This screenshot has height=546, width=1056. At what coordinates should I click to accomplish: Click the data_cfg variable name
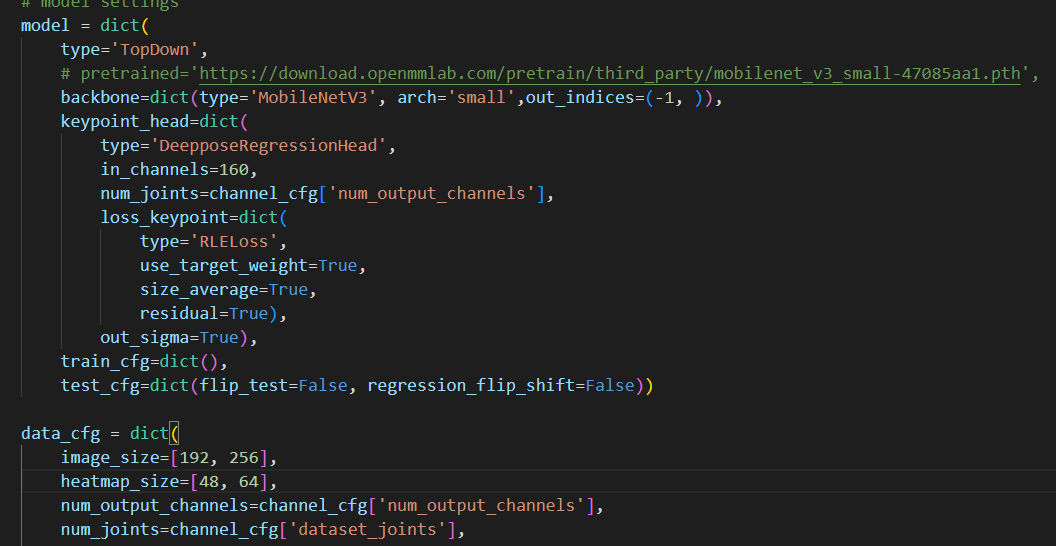point(60,434)
